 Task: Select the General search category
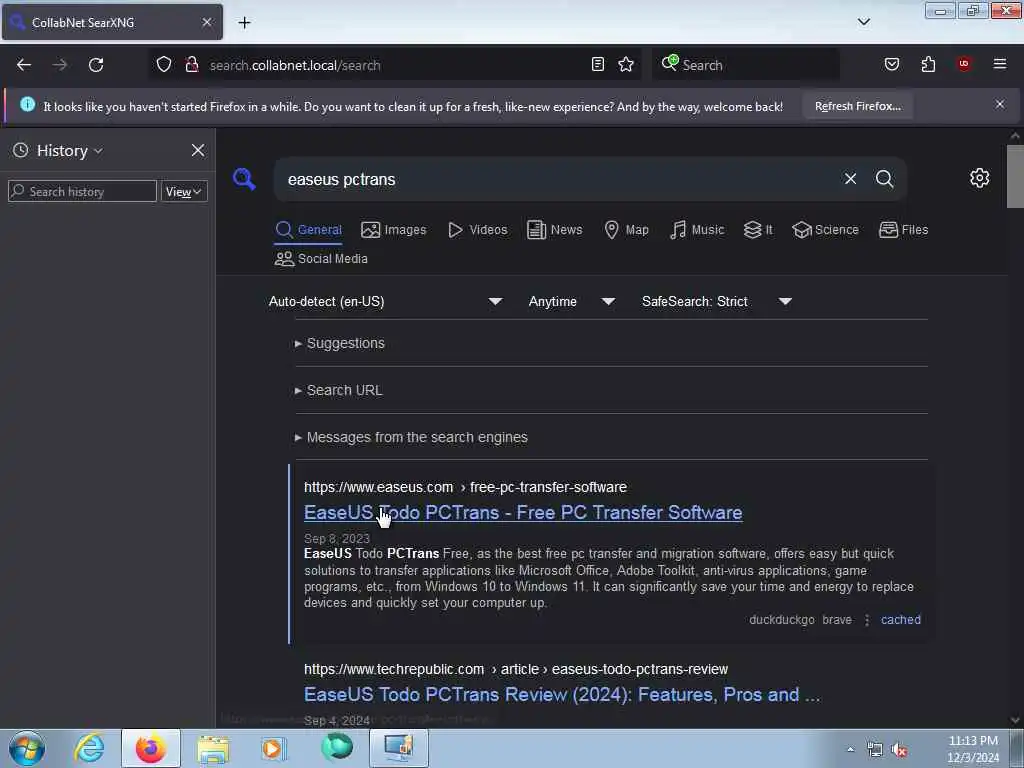click(308, 230)
